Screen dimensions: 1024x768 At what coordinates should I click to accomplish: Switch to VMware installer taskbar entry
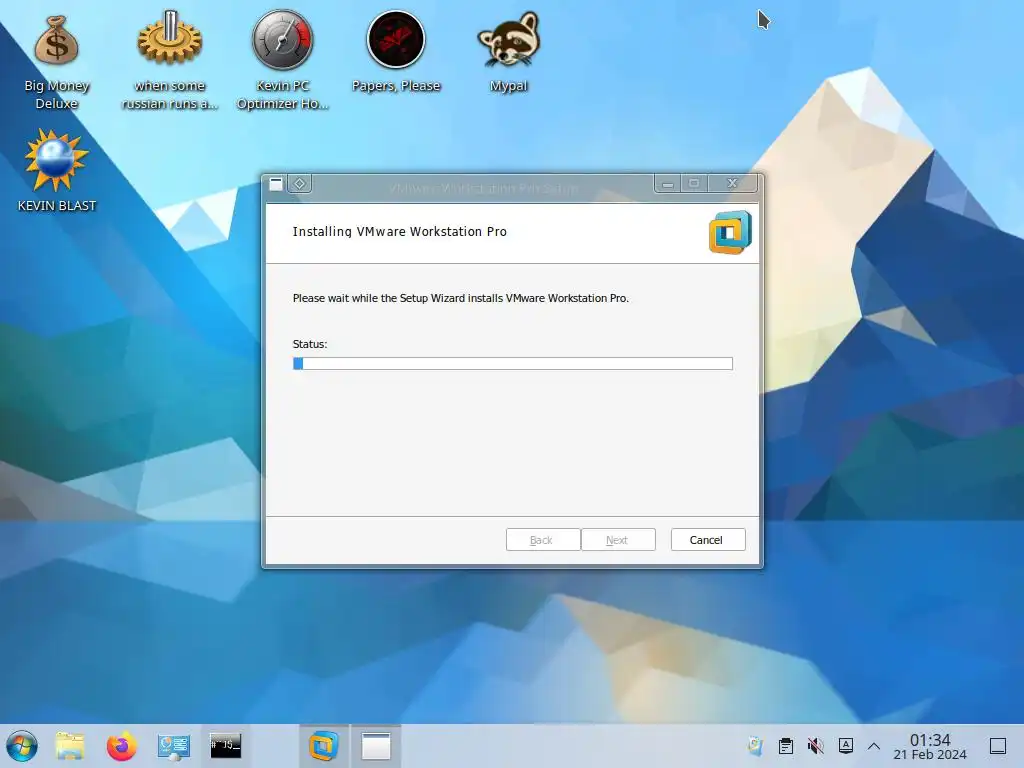point(324,746)
